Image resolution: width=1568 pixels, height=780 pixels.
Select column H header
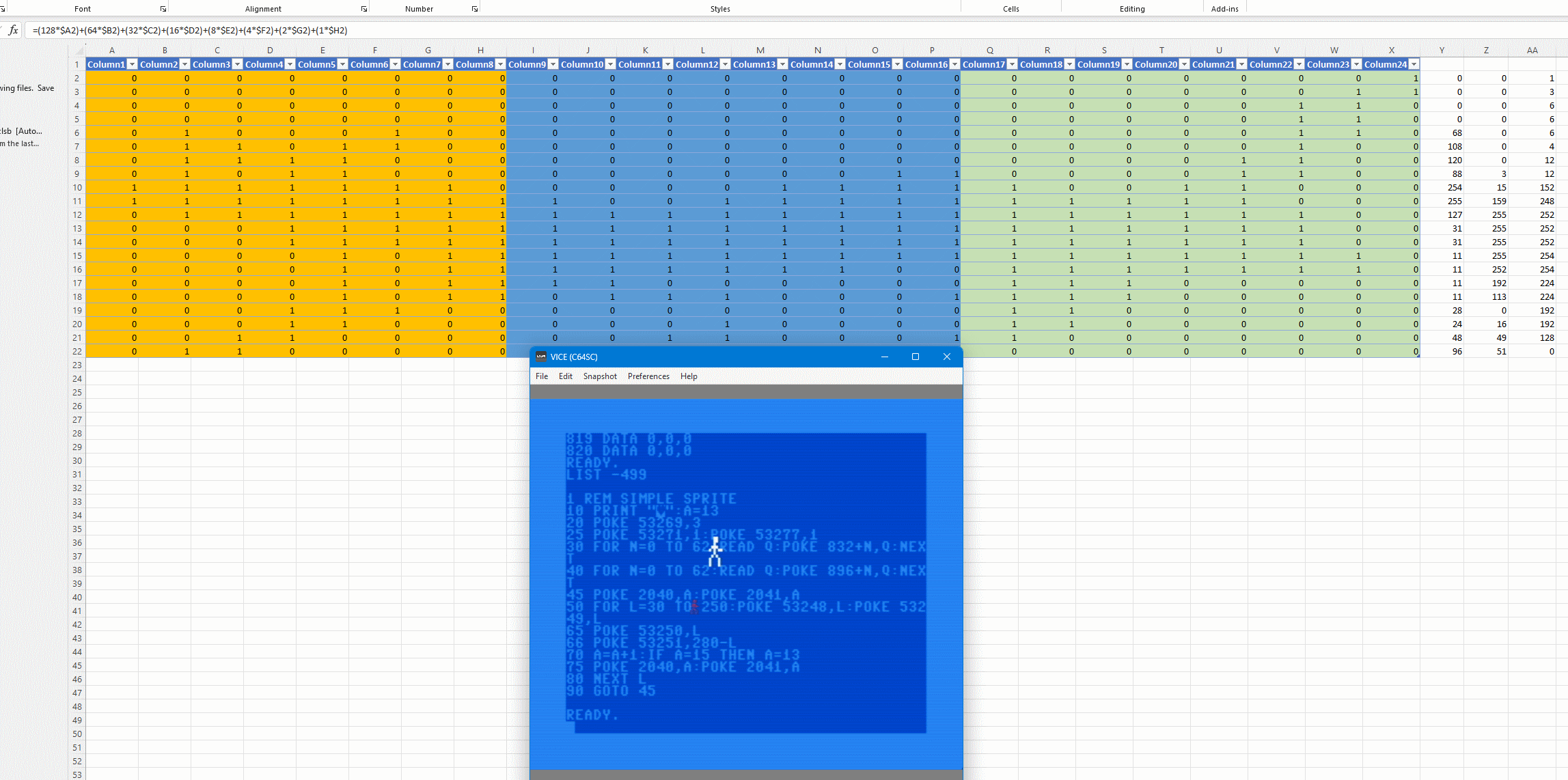point(480,51)
